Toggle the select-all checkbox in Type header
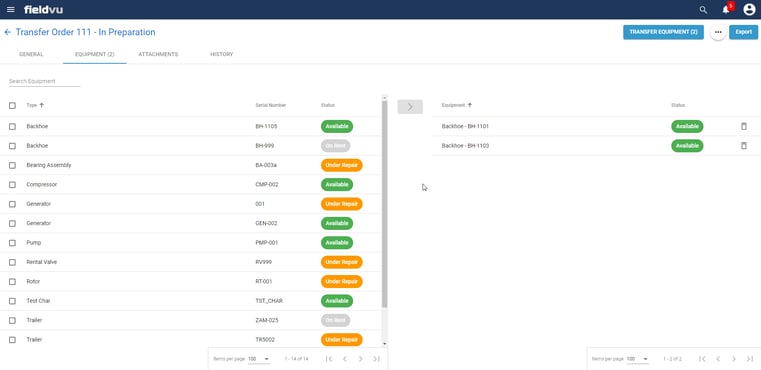 coord(13,105)
